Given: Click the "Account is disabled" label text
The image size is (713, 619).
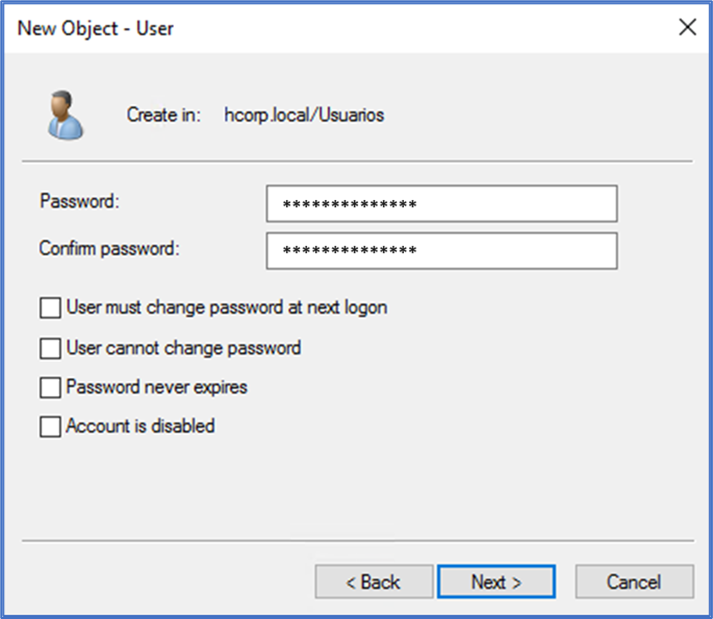Looking at the screenshot, I should pos(141,426).
